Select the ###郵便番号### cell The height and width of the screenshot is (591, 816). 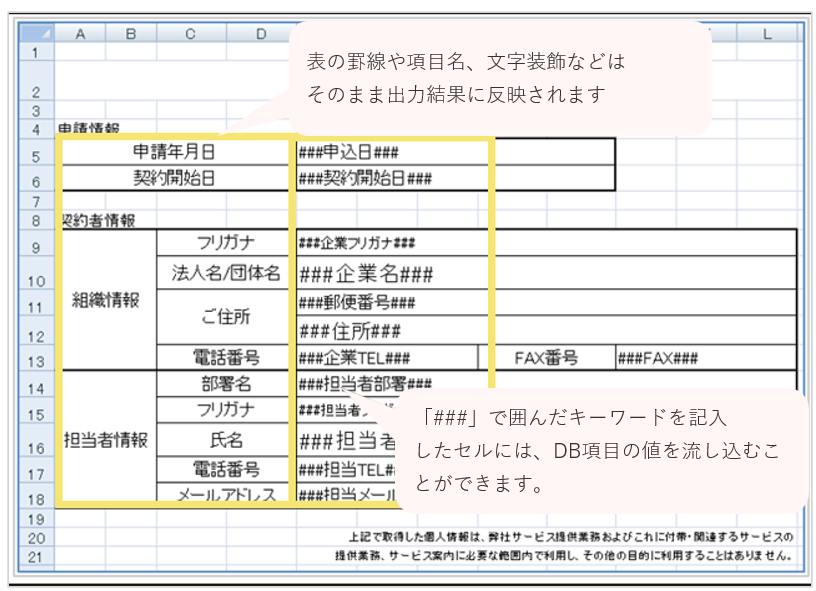[x=546, y=302]
